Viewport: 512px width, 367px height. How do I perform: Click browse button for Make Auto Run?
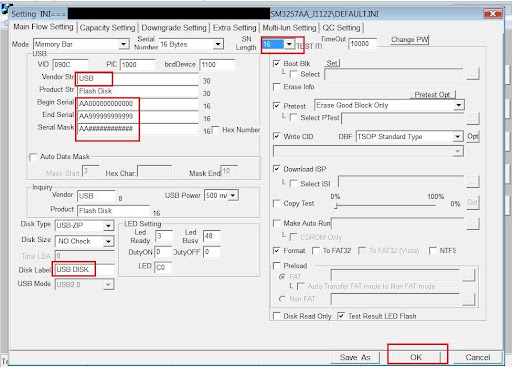(473, 224)
